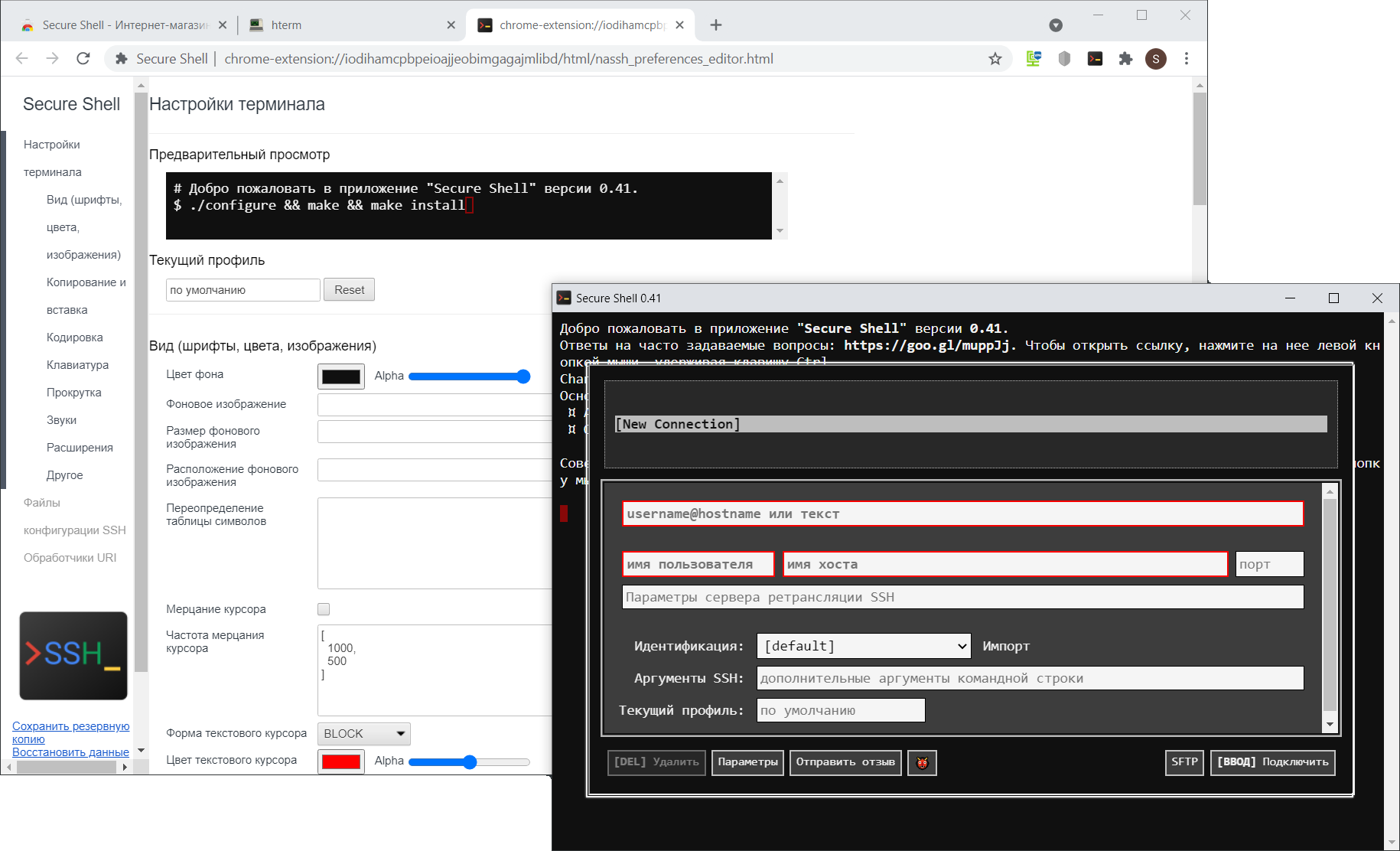Open Обработчики URI in sidebar

(70, 558)
